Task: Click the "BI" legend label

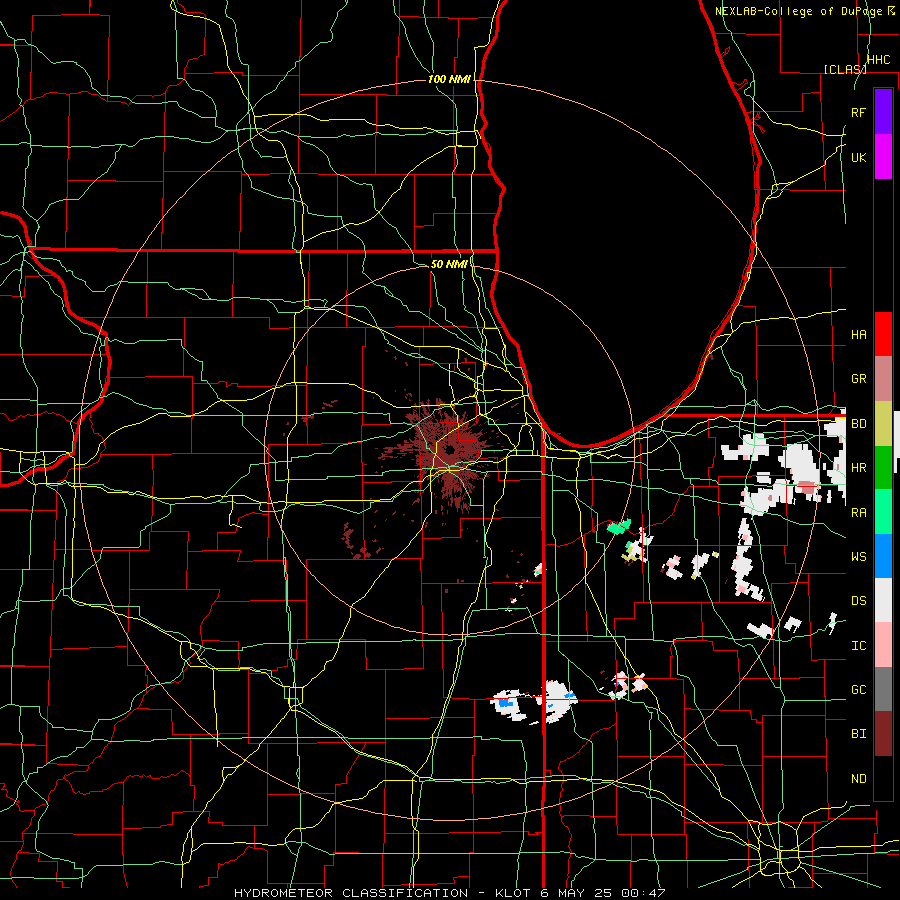Action: (858, 734)
